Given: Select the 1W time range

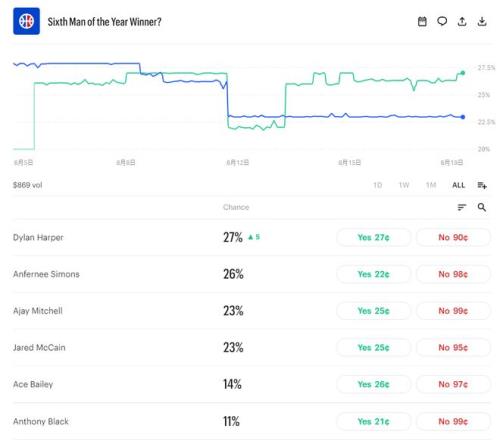Looking at the screenshot, I should [404, 185].
